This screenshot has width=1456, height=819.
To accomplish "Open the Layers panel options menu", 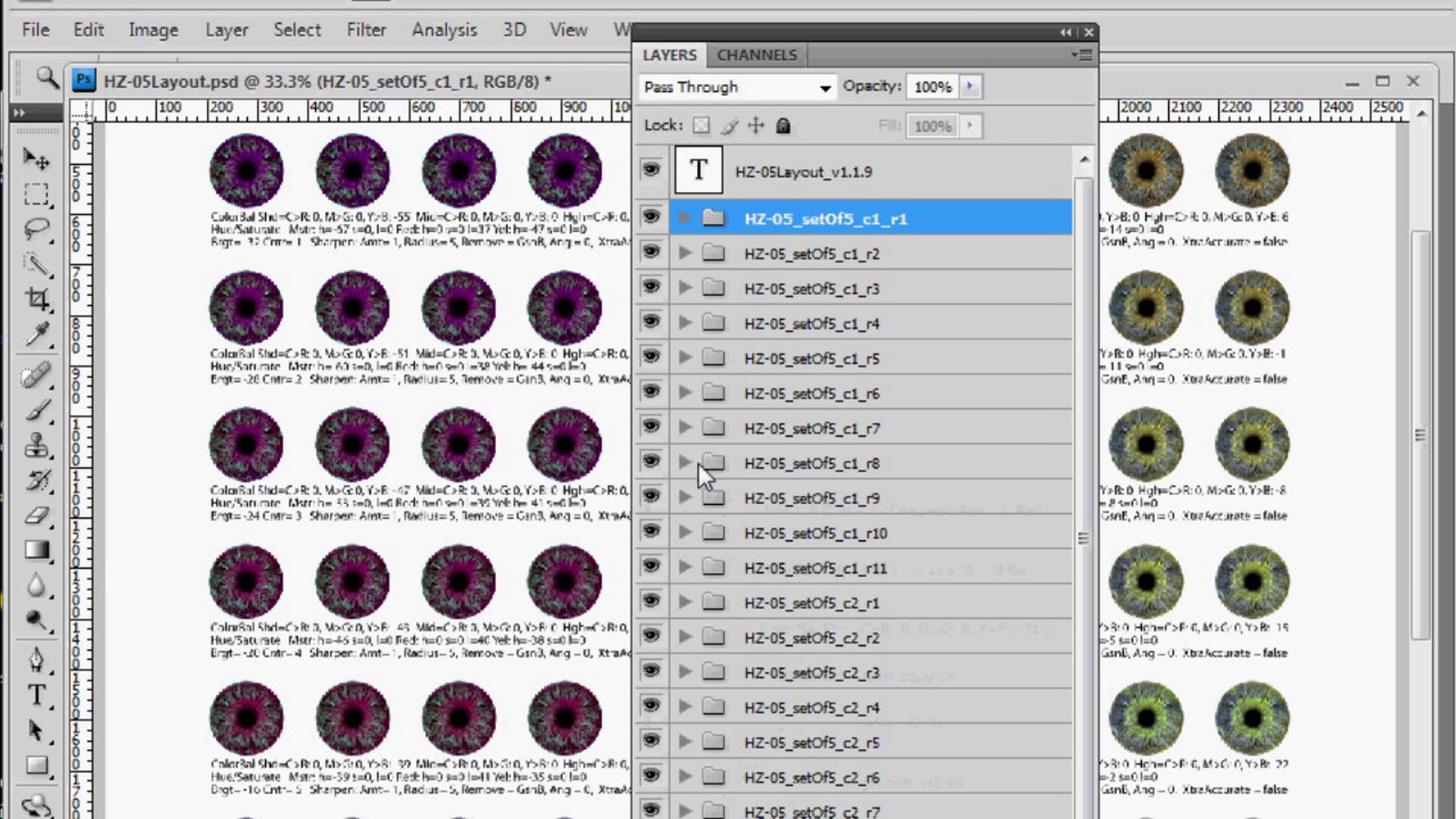I will point(1082,55).
